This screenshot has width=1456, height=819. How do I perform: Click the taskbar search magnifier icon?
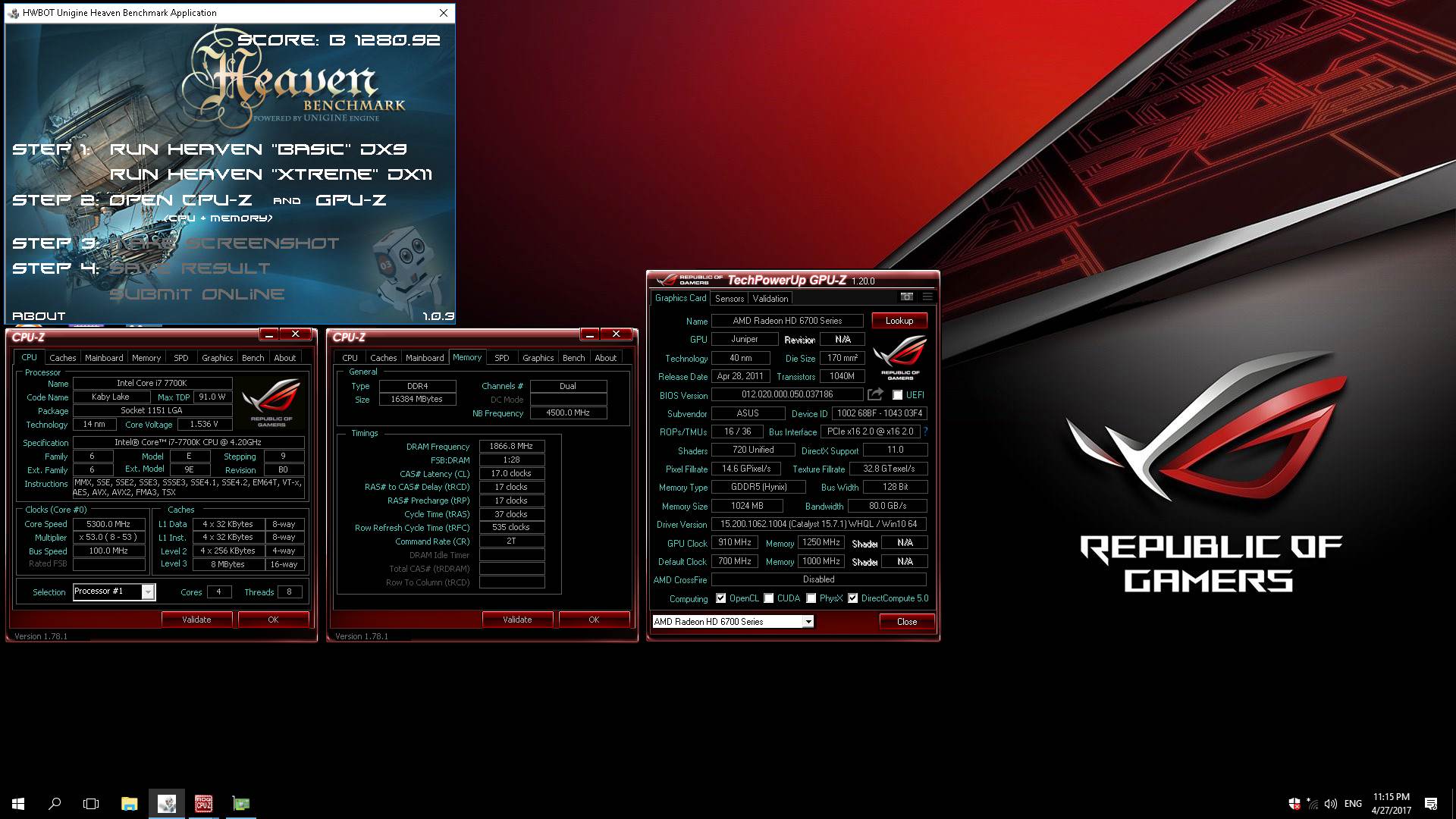[55, 803]
